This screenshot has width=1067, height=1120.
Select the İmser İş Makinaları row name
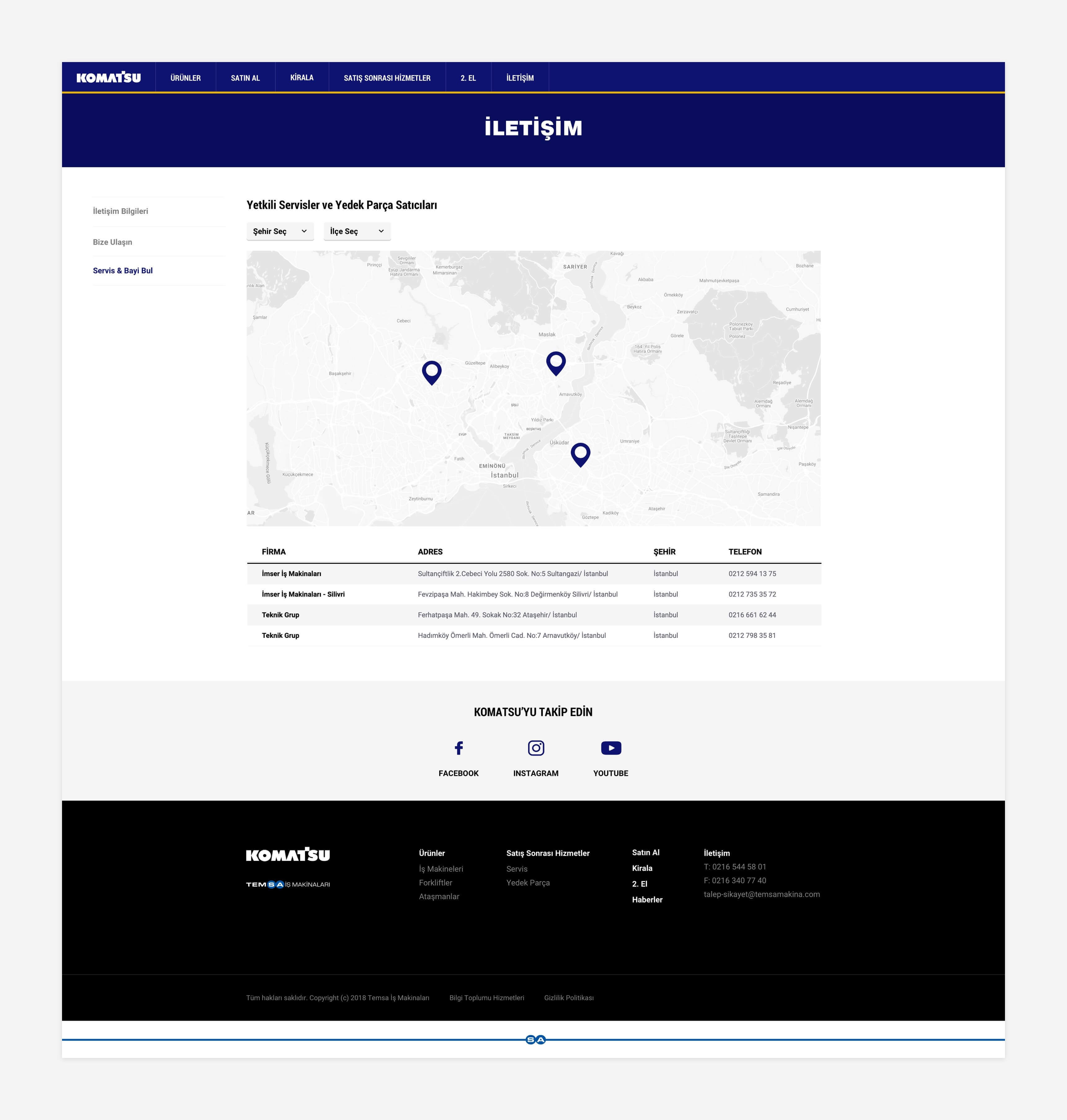click(291, 573)
